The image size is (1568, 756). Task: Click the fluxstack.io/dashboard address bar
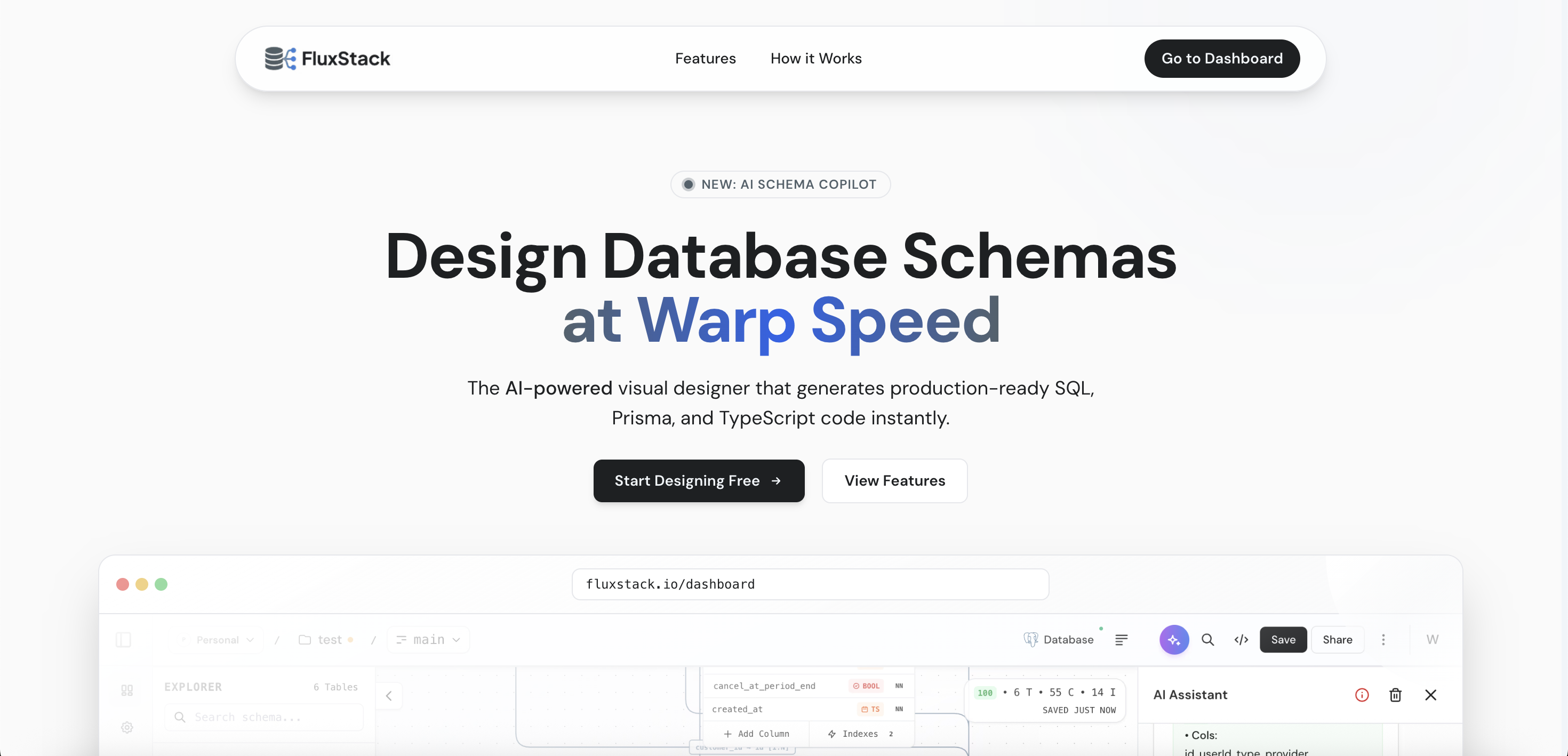pos(810,584)
